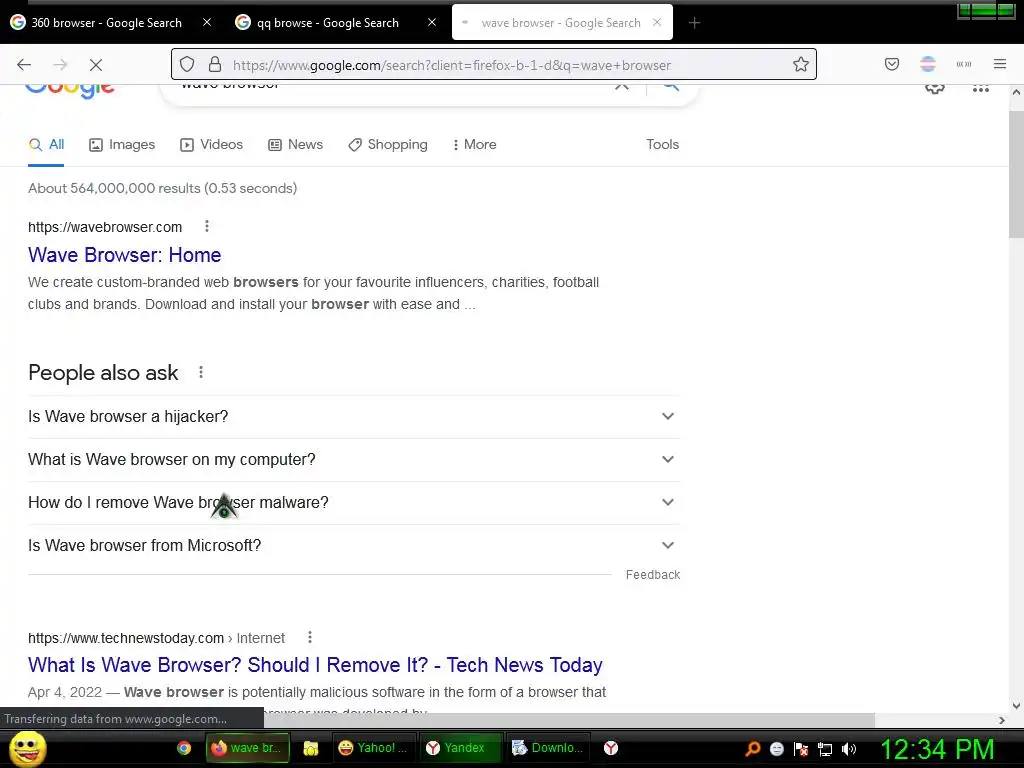
Task: Open the striped extension icon in the toolbar
Action: (x=928, y=64)
